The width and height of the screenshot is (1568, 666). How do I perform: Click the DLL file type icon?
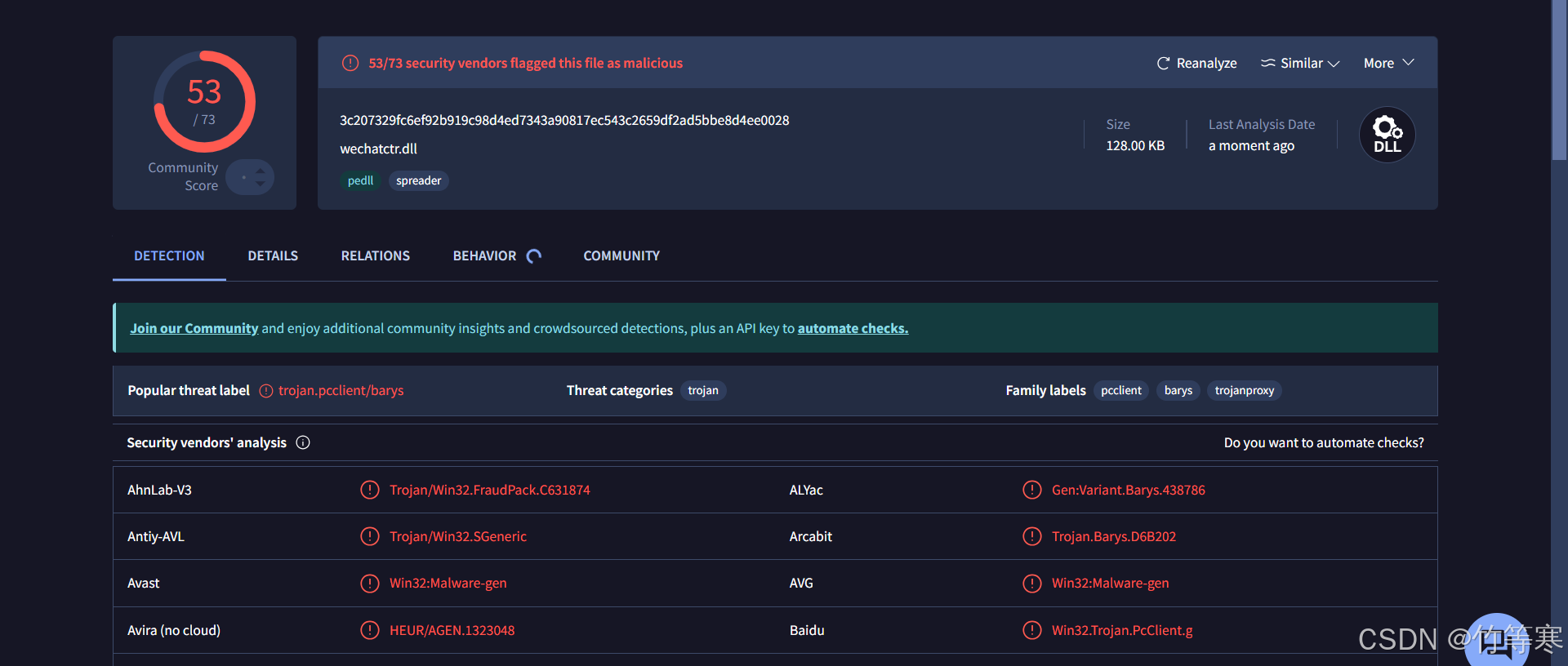[1387, 135]
